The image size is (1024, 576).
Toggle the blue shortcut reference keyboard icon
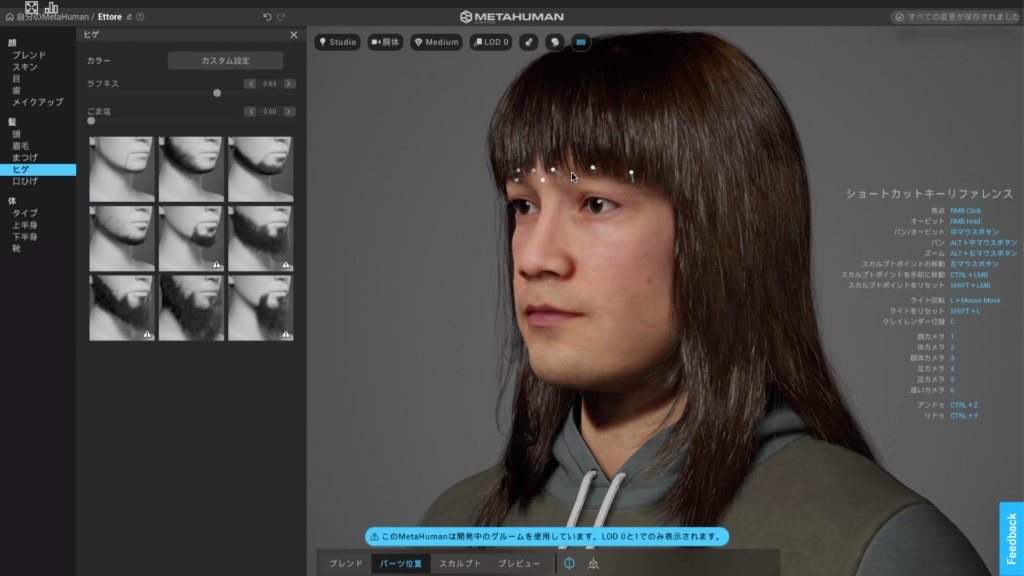(x=581, y=42)
